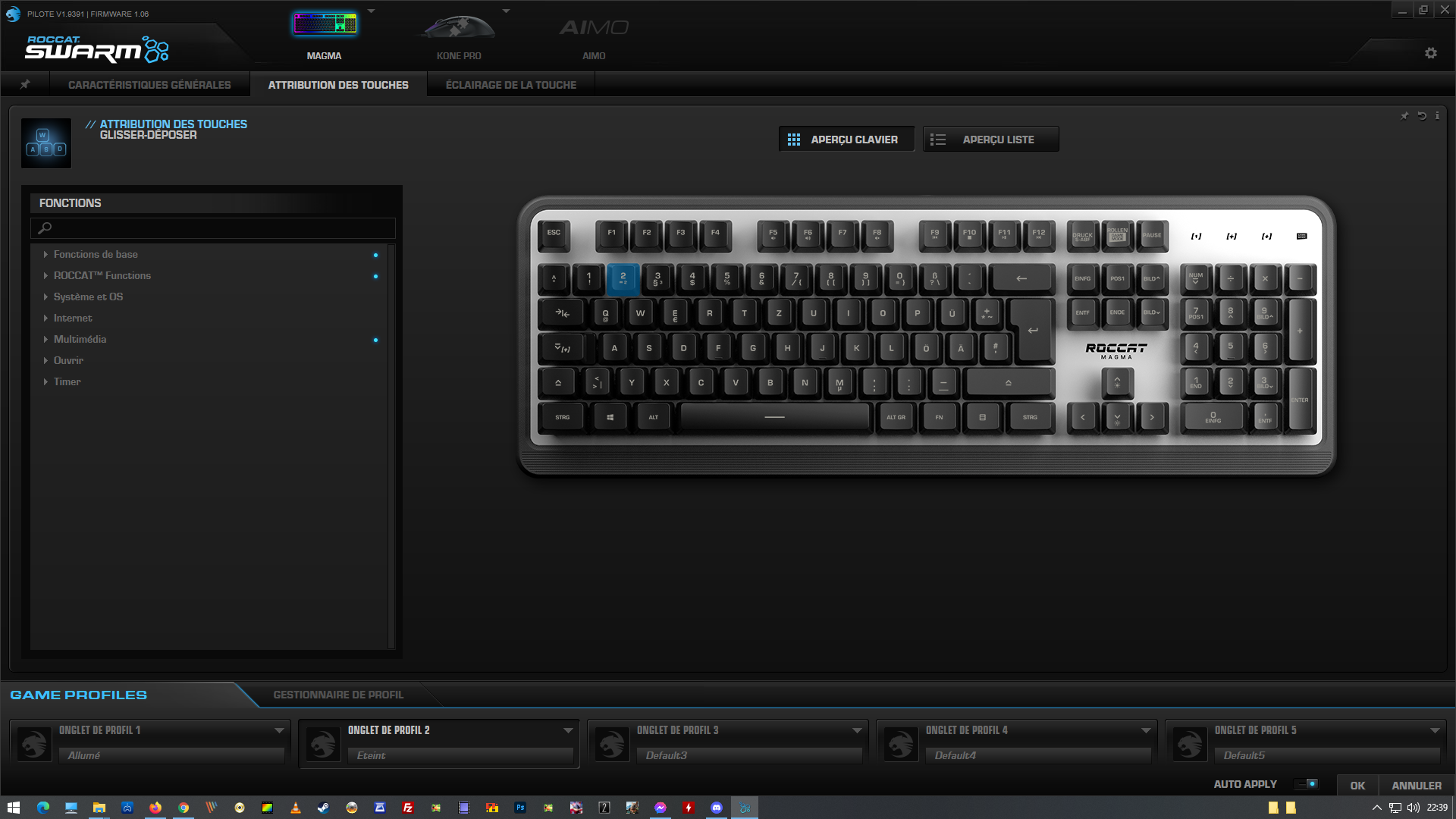Click the Annuler button
This screenshot has width=1456, height=819.
(x=1417, y=786)
